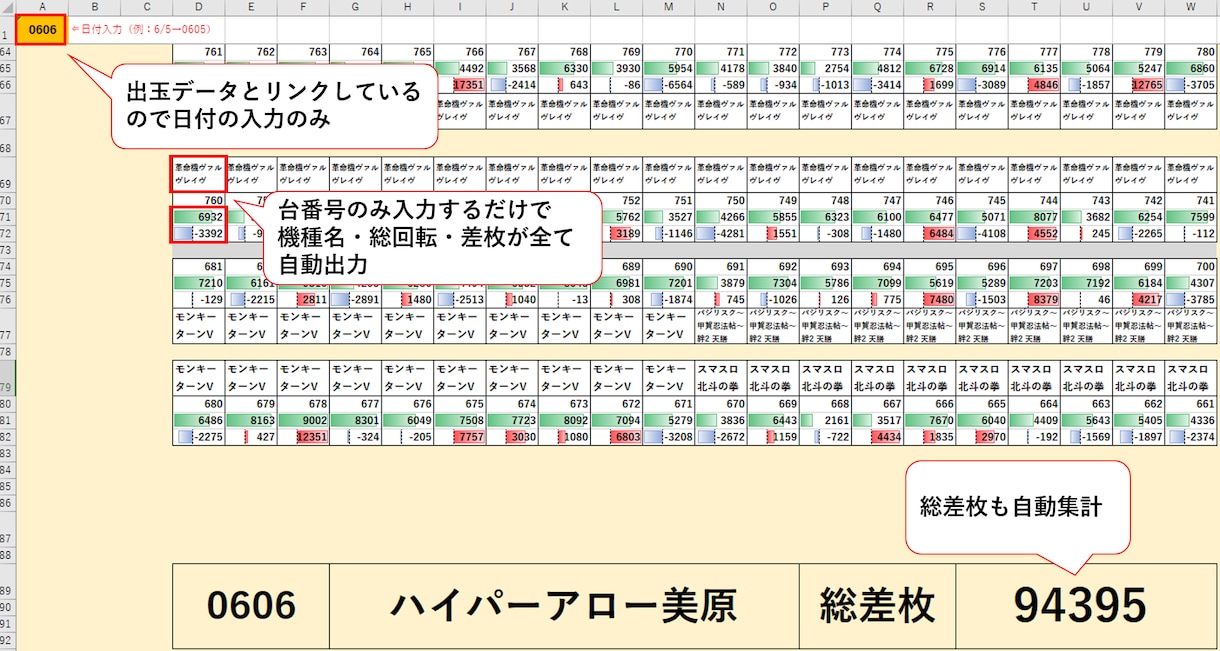
Task: Select the cell showing -3705
Action: [x=1191, y=85]
